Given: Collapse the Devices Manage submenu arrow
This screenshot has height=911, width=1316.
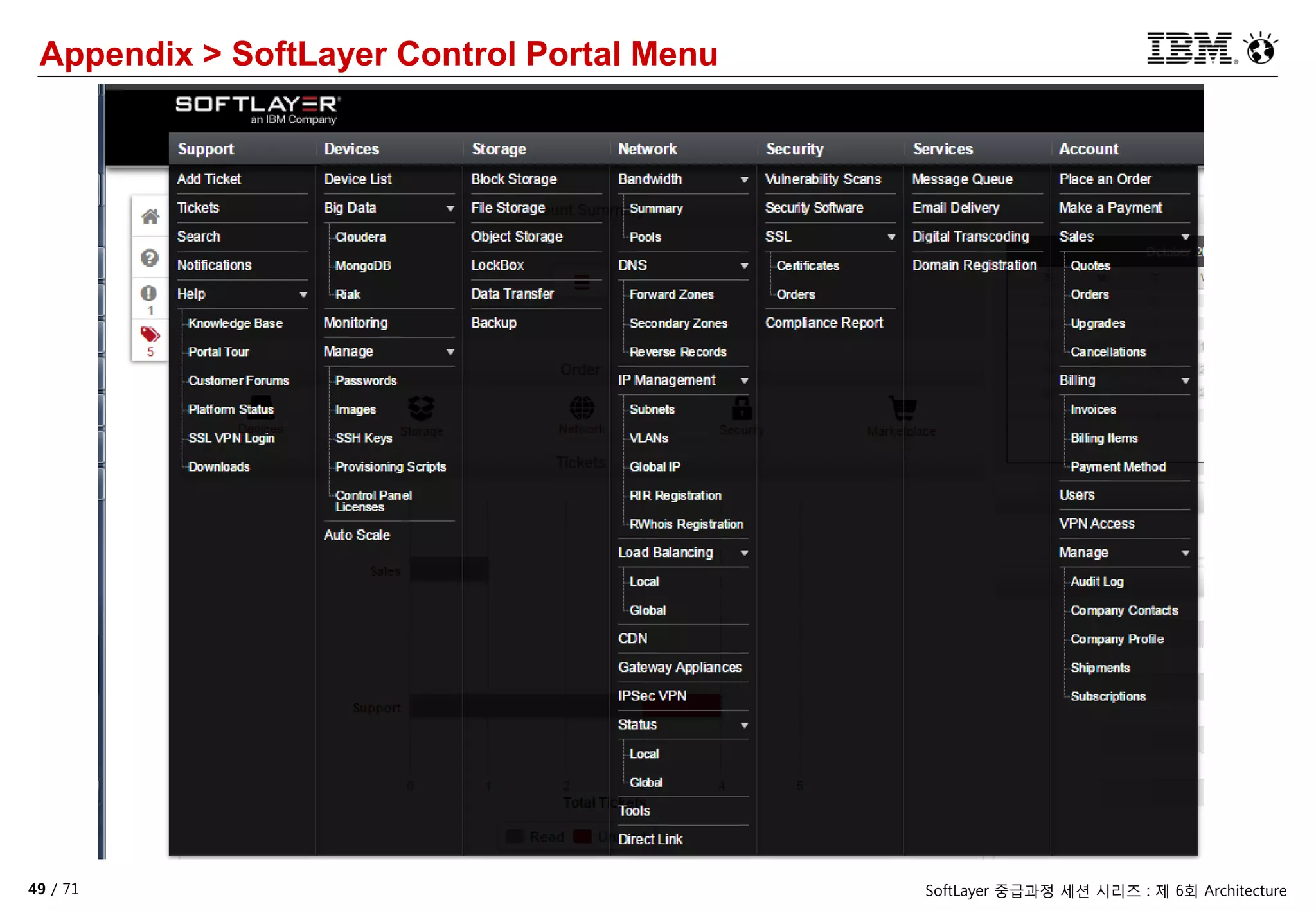Looking at the screenshot, I should (450, 352).
